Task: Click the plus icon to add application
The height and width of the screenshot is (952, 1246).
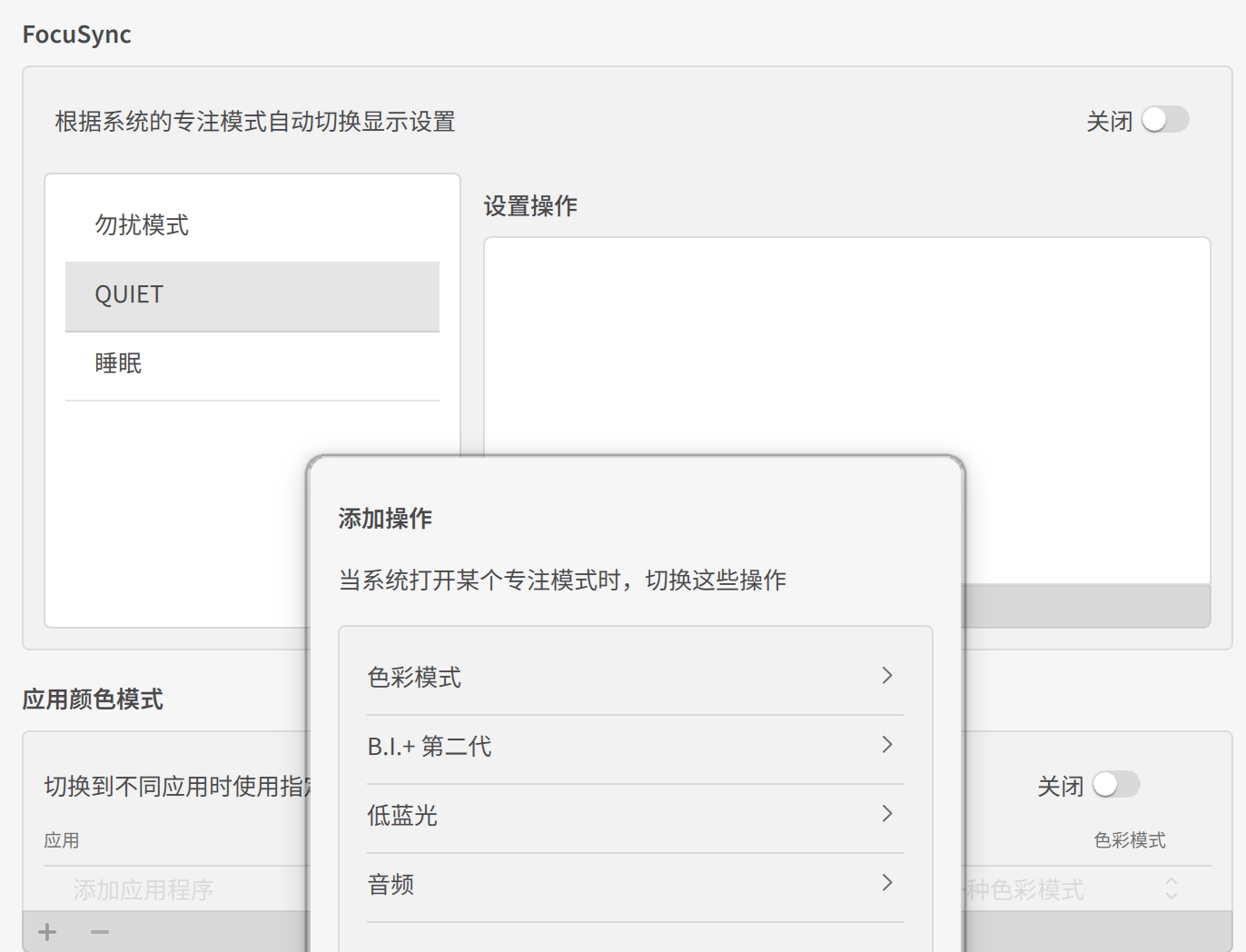Action: [47, 932]
